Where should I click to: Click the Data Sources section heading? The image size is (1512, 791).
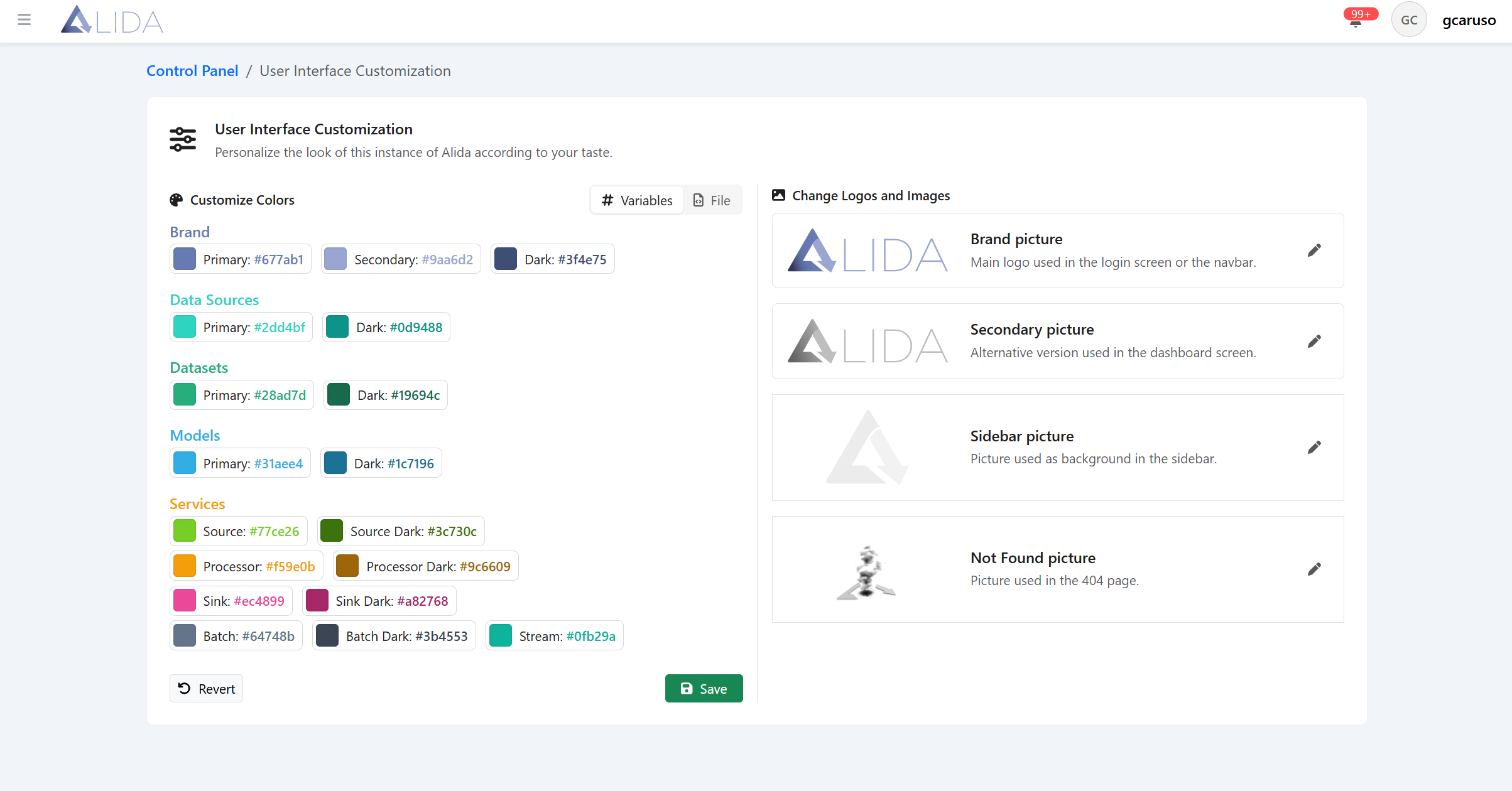(x=214, y=299)
